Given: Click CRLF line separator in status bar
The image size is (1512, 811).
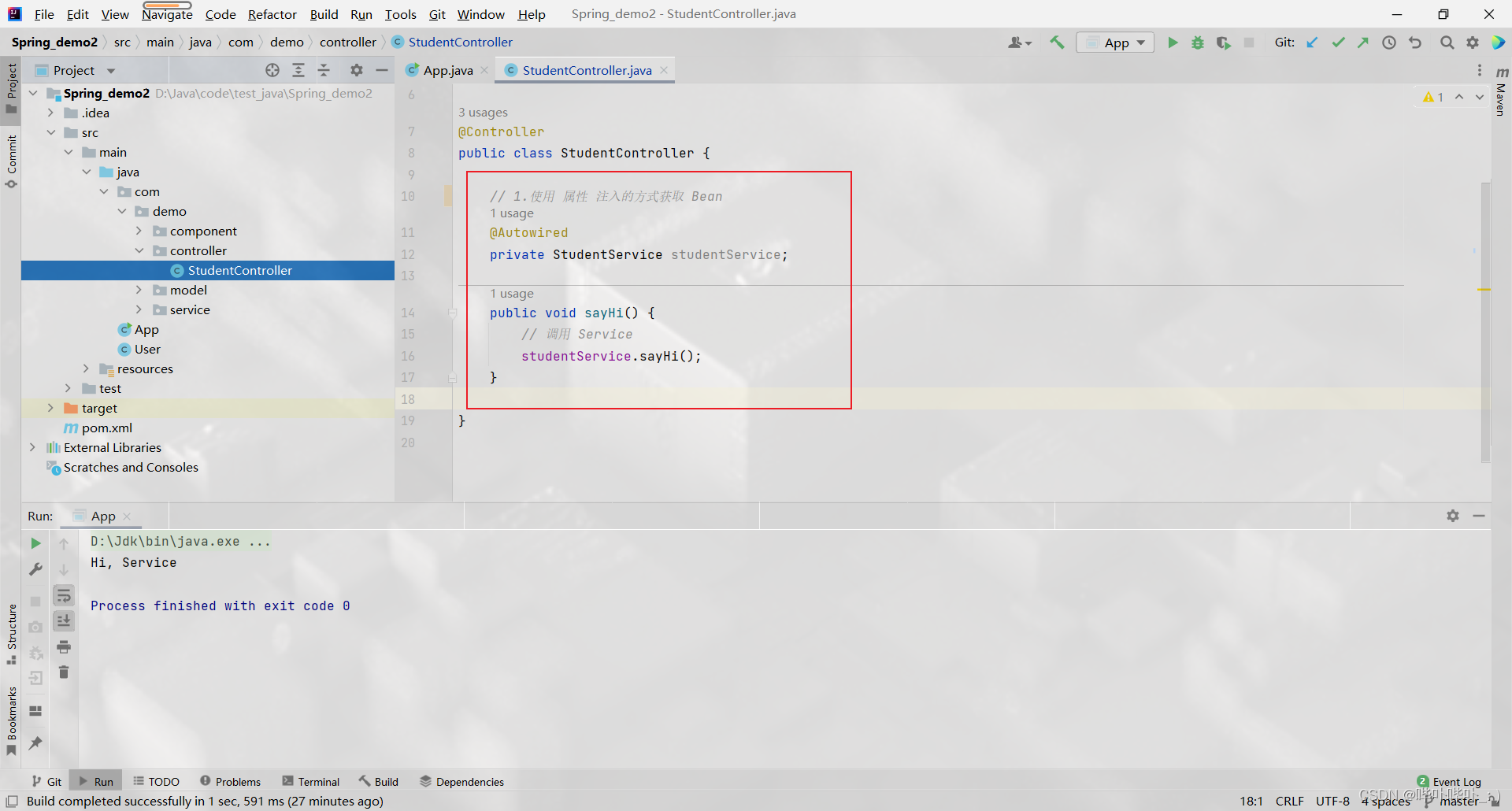Looking at the screenshot, I should pyautogui.click(x=1290, y=801).
